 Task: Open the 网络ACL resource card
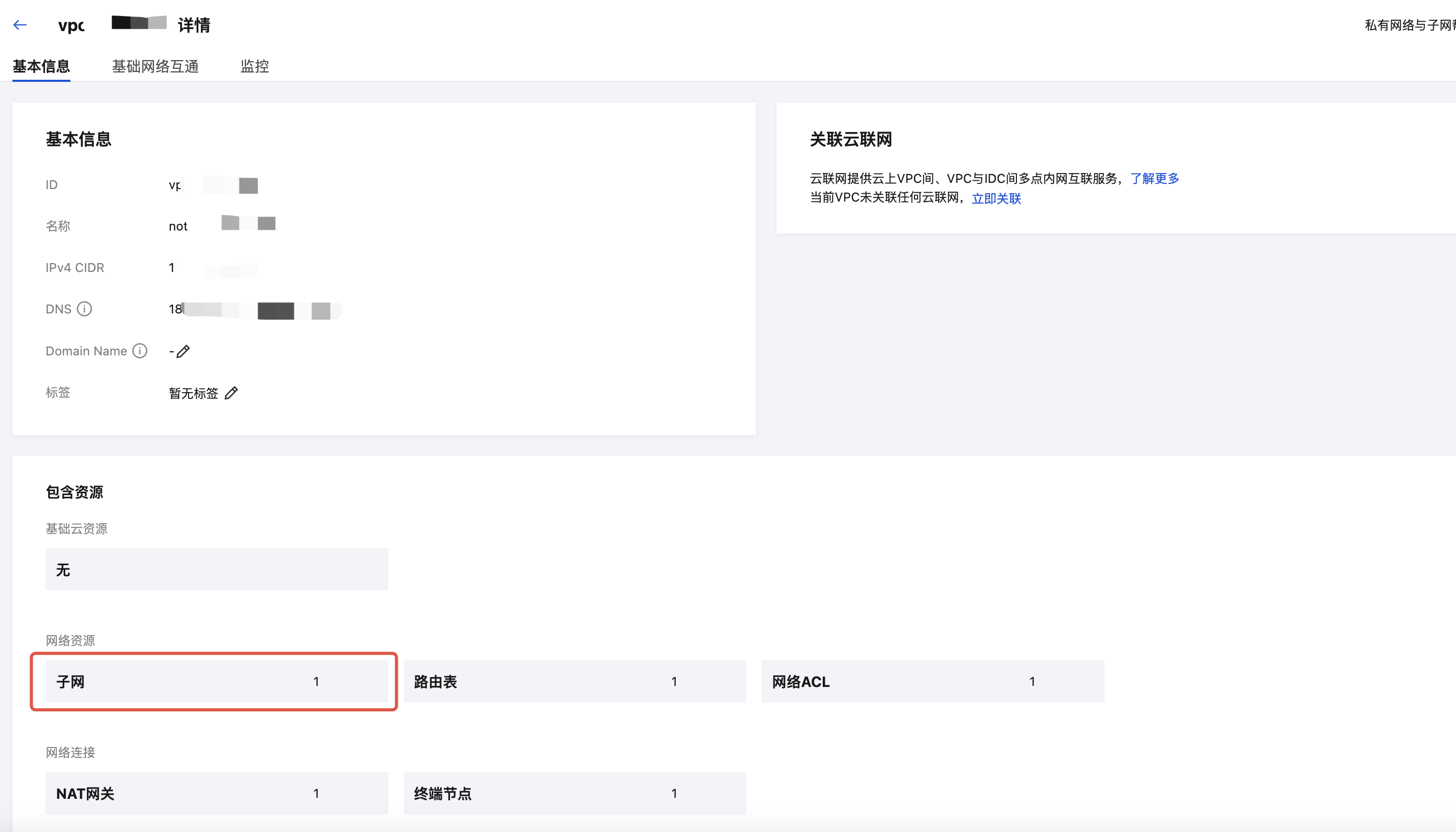point(933,681)
